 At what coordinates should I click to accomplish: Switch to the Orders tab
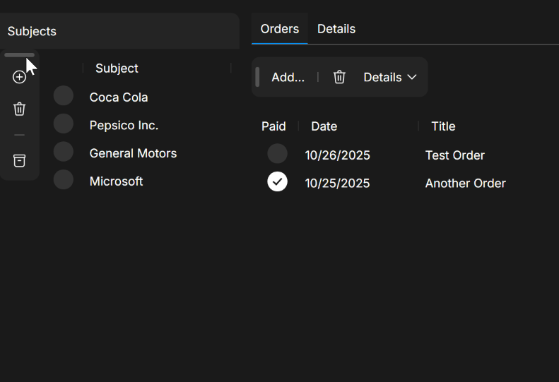coord(280,29)
